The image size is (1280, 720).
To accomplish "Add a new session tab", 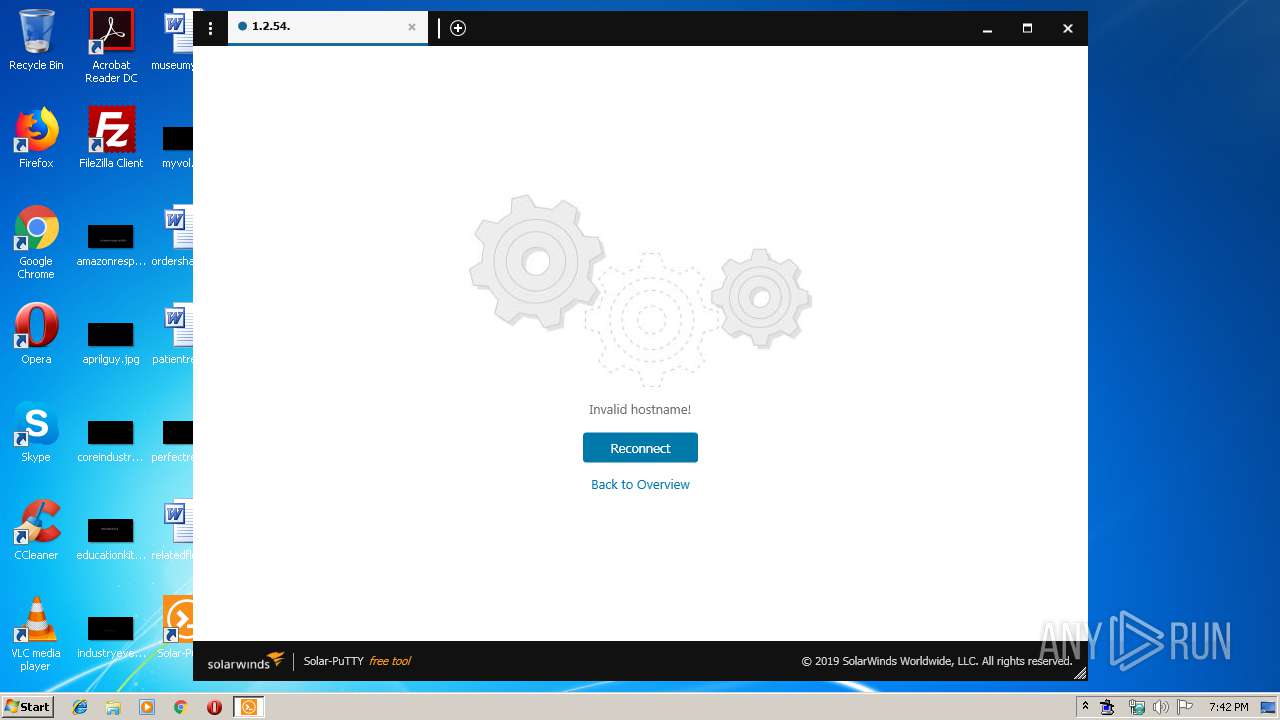I will pos(458,28).
